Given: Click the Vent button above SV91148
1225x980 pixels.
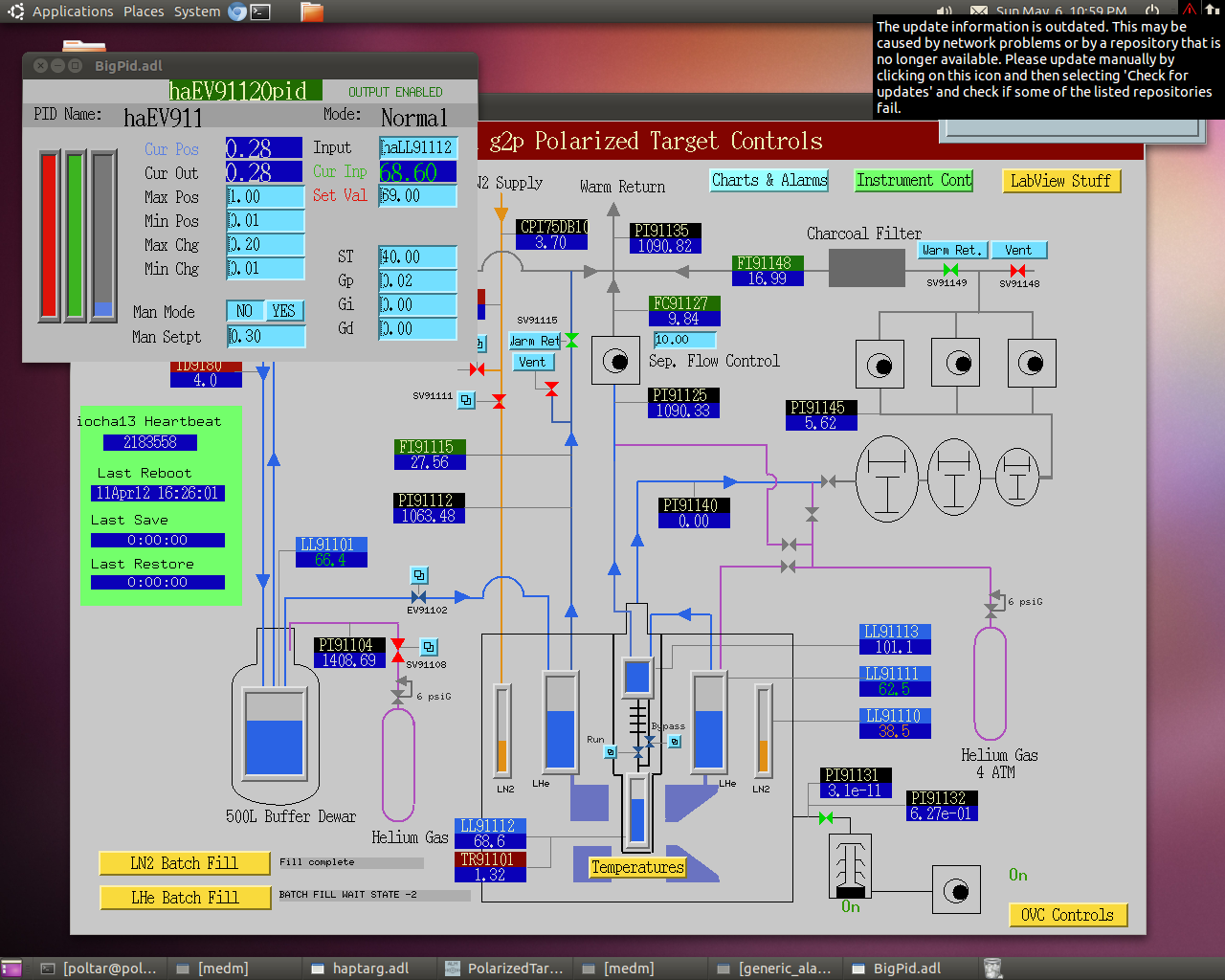Looking at the screenshot, I should 1018,250.
